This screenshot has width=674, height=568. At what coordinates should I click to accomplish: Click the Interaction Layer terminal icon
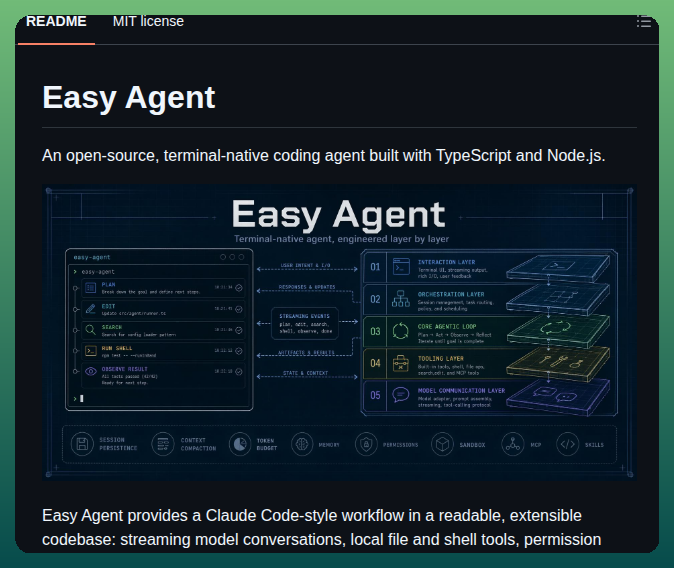[401, 267]
